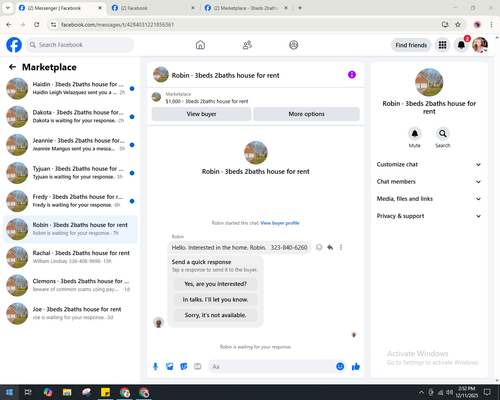Open the Tyjuan conversation
The image size is (500, 400).
(70, 173)
